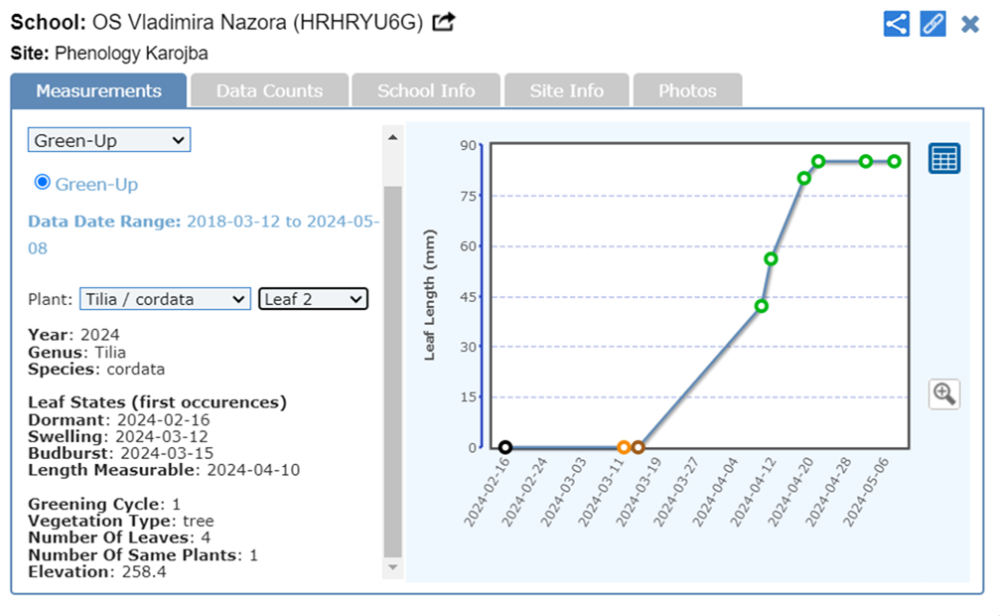View the Photos tab
Image resolution: width=1000 pixels, height=616 pixels.
pos(687,91)
